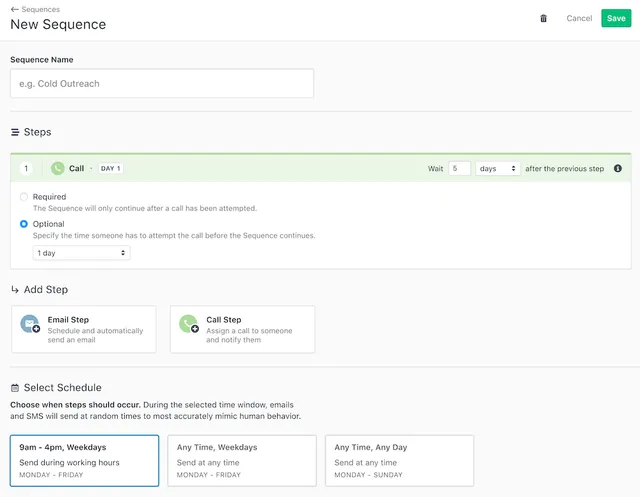Click the Wait number input field
This screenshot has height=497, width=640.
click(x=460, y=169)
